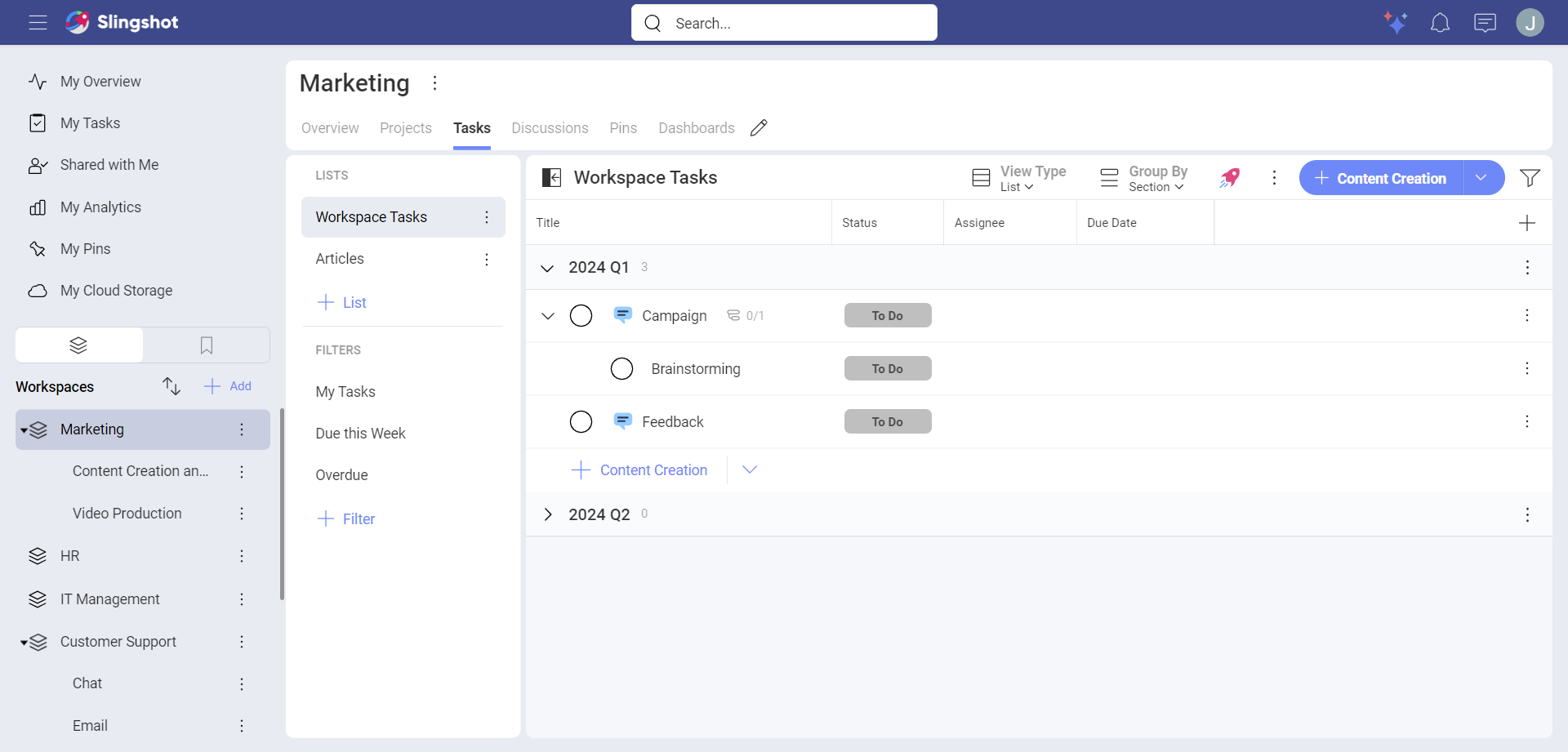Open 2024 Q1 section options
The height and width of the screenshot is (752, 1568).
point(1527,267)
